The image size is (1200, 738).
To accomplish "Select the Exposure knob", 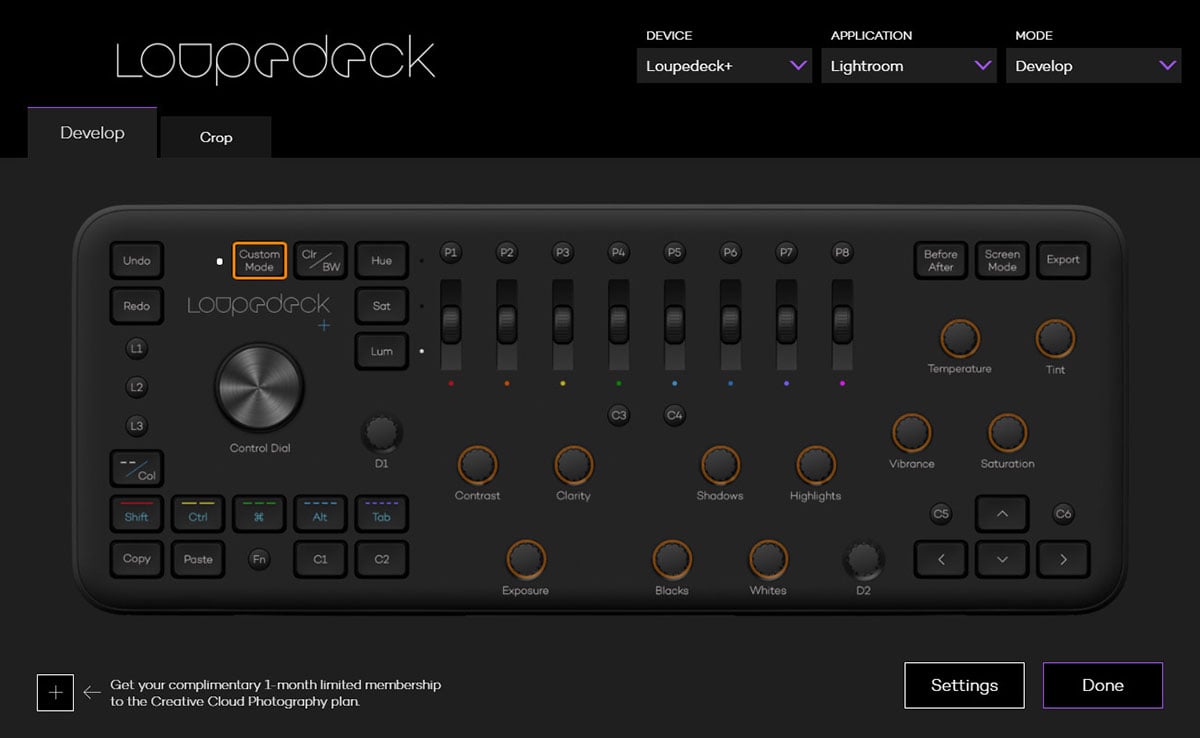I will tap(525, 560).
